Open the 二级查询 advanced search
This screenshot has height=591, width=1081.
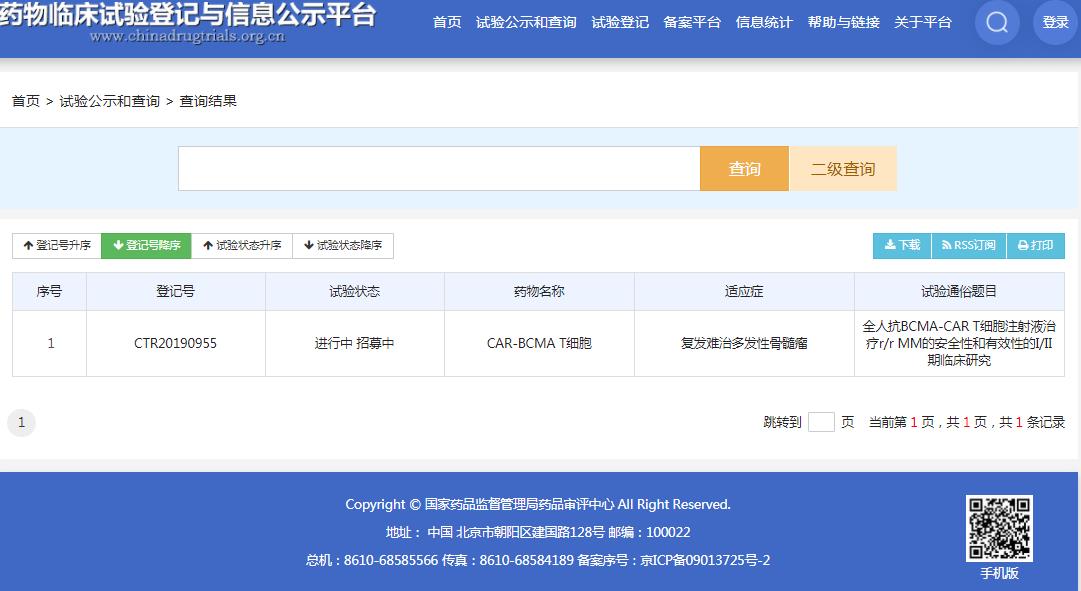[843, 169]
